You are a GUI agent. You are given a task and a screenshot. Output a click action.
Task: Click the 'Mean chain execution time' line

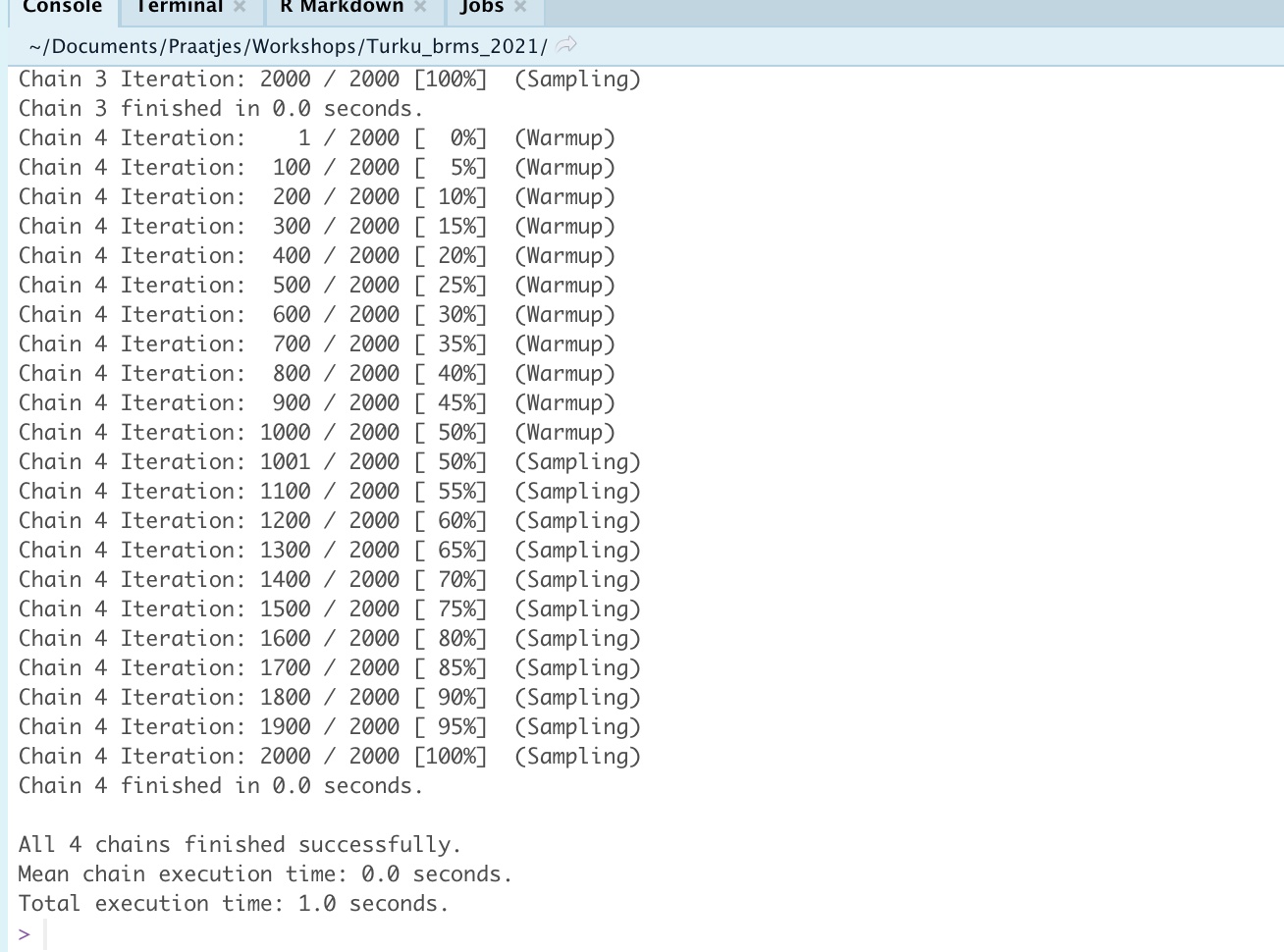265,874
